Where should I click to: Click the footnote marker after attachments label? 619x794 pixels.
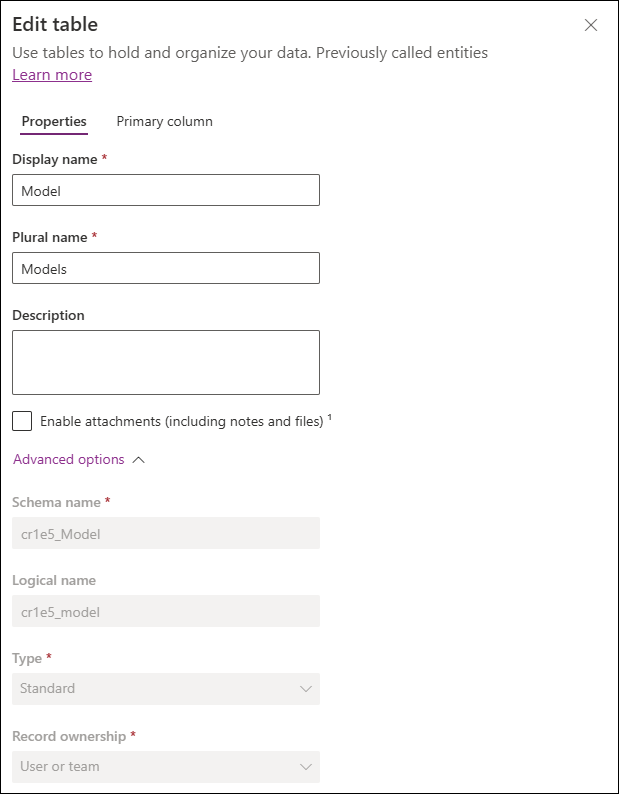pos(330,418)
